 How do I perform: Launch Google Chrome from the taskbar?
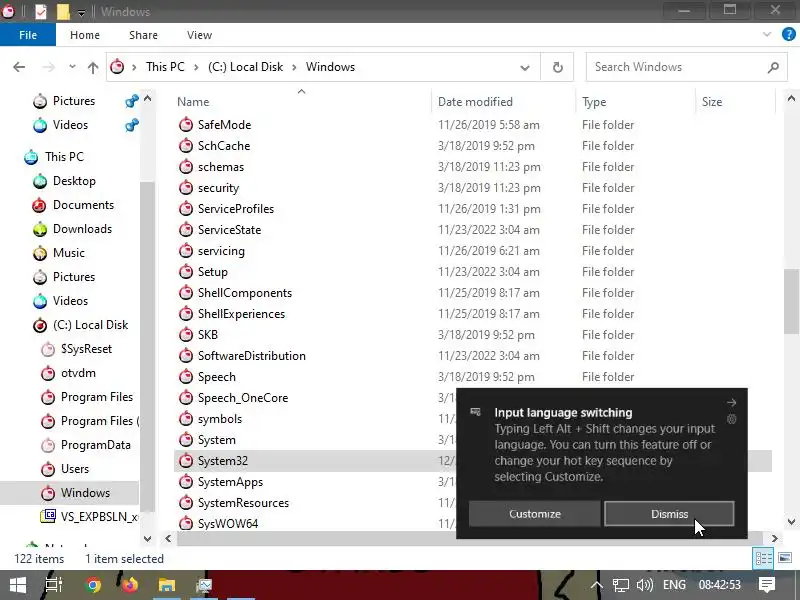coord(93,585)
